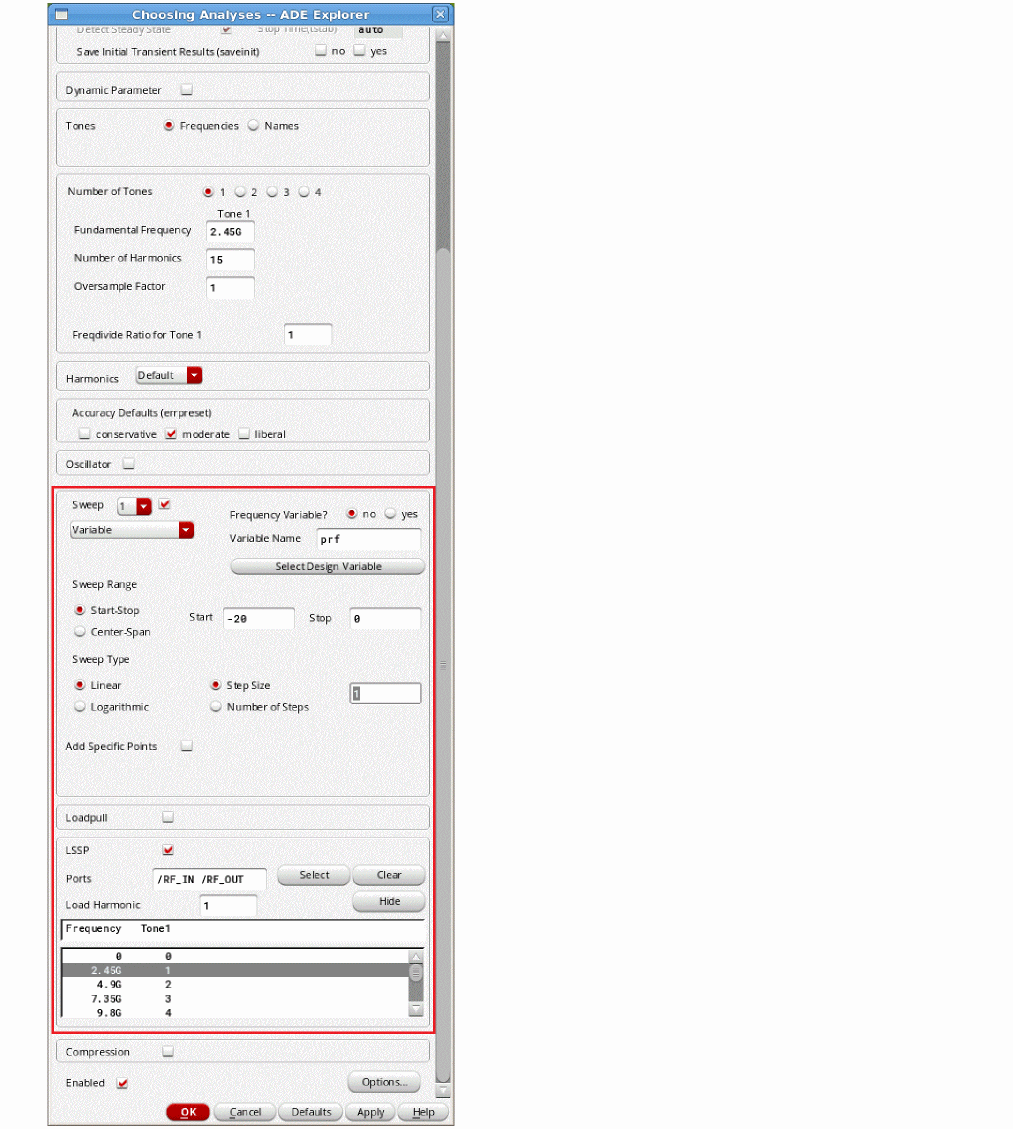Enable the Loadpull checkbox

pyautogui.click(x=168, y=817)
